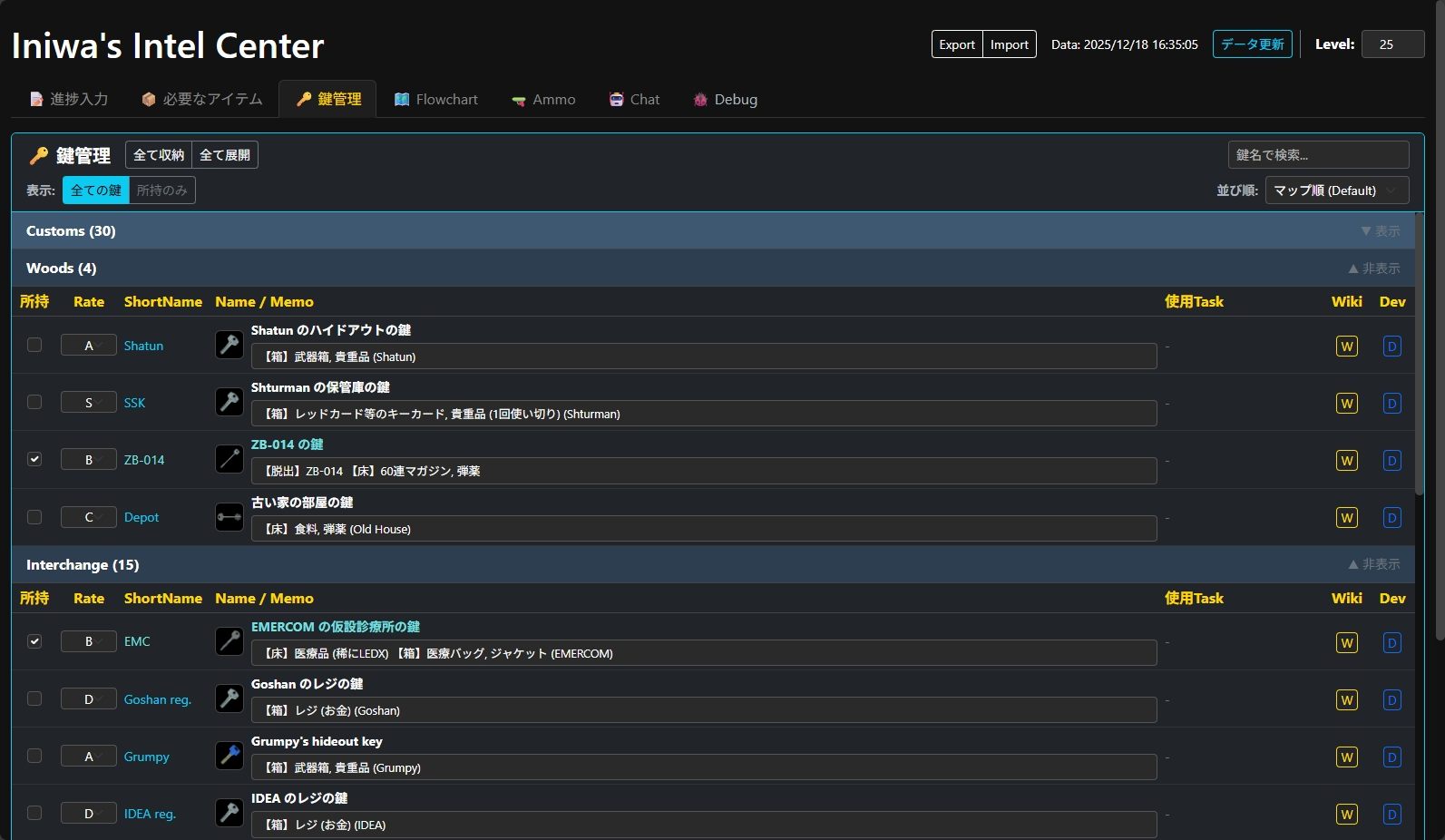1445x840 pixels.
Task: Expand the Customs (30) section
Action: (x=1380, y=231)
